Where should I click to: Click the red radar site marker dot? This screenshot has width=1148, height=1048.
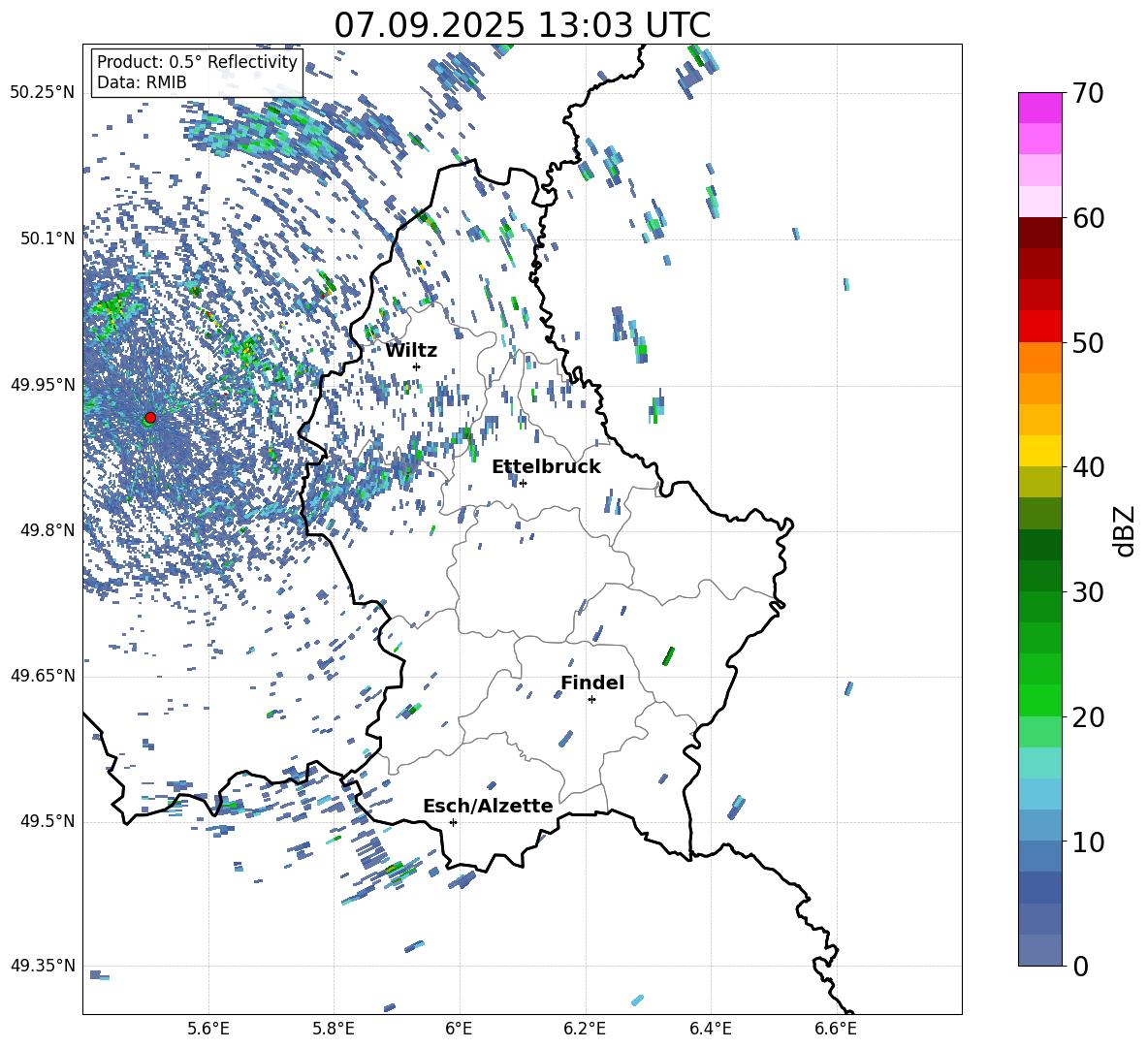(x=150, y=418)
